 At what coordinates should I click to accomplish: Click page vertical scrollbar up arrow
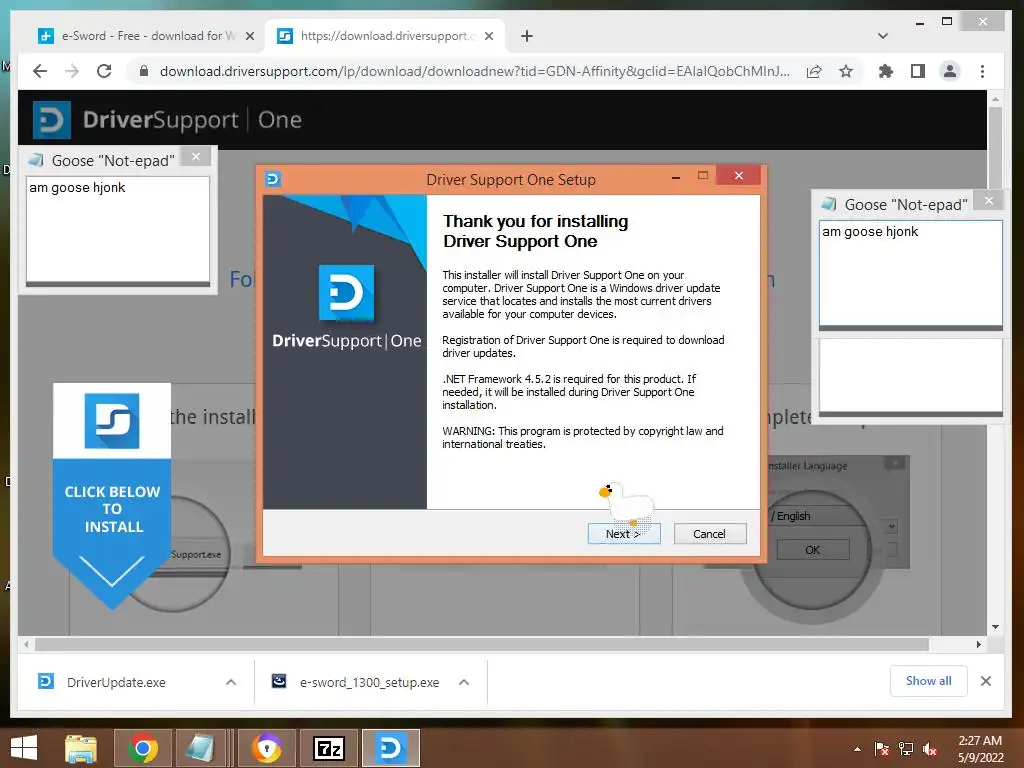995,99
